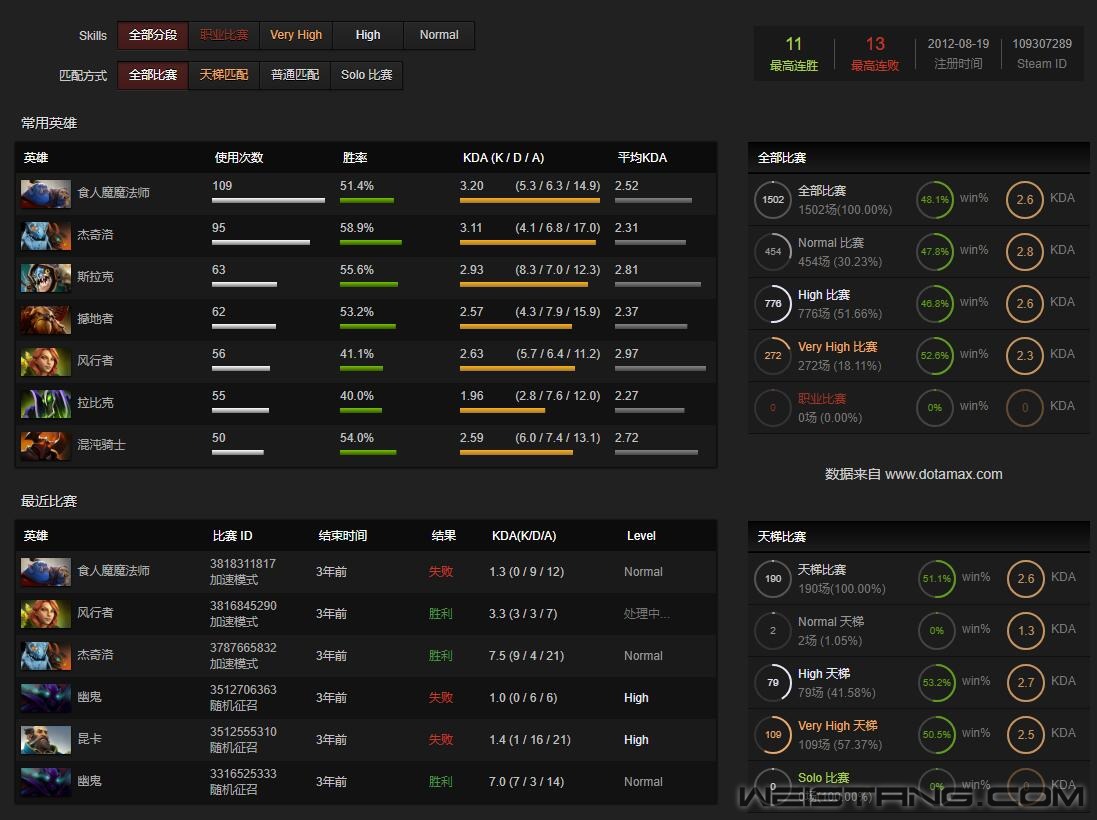Click the 776 High matches circle
The image size is (1097, 820).
click(772, 304)
